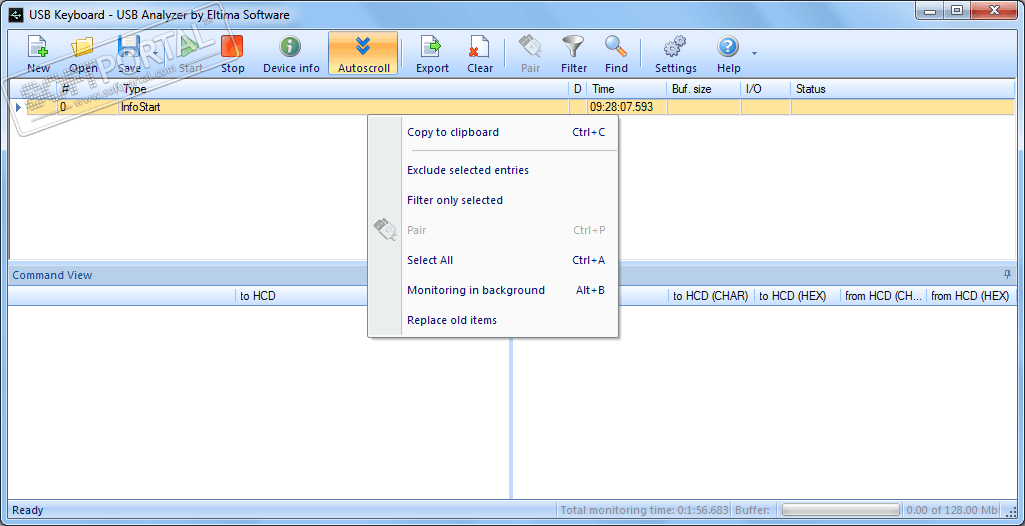This screenshot has width=1025, height=526.
Task: Choose Select All in context menu
Action: tap(493, 260)
